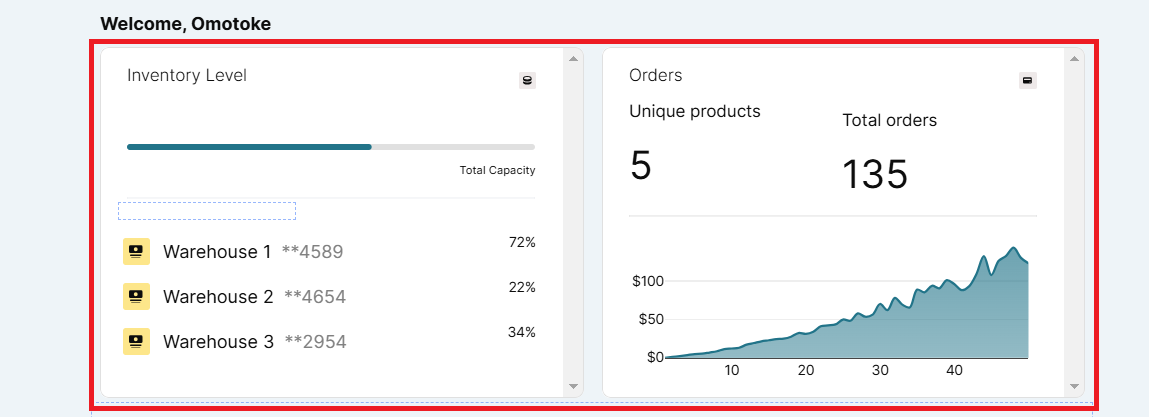The height and width of the screenshot is (417, 1149).
Task: Click the 30 tick on chart x-axis
Action: (x=880, y=371)
